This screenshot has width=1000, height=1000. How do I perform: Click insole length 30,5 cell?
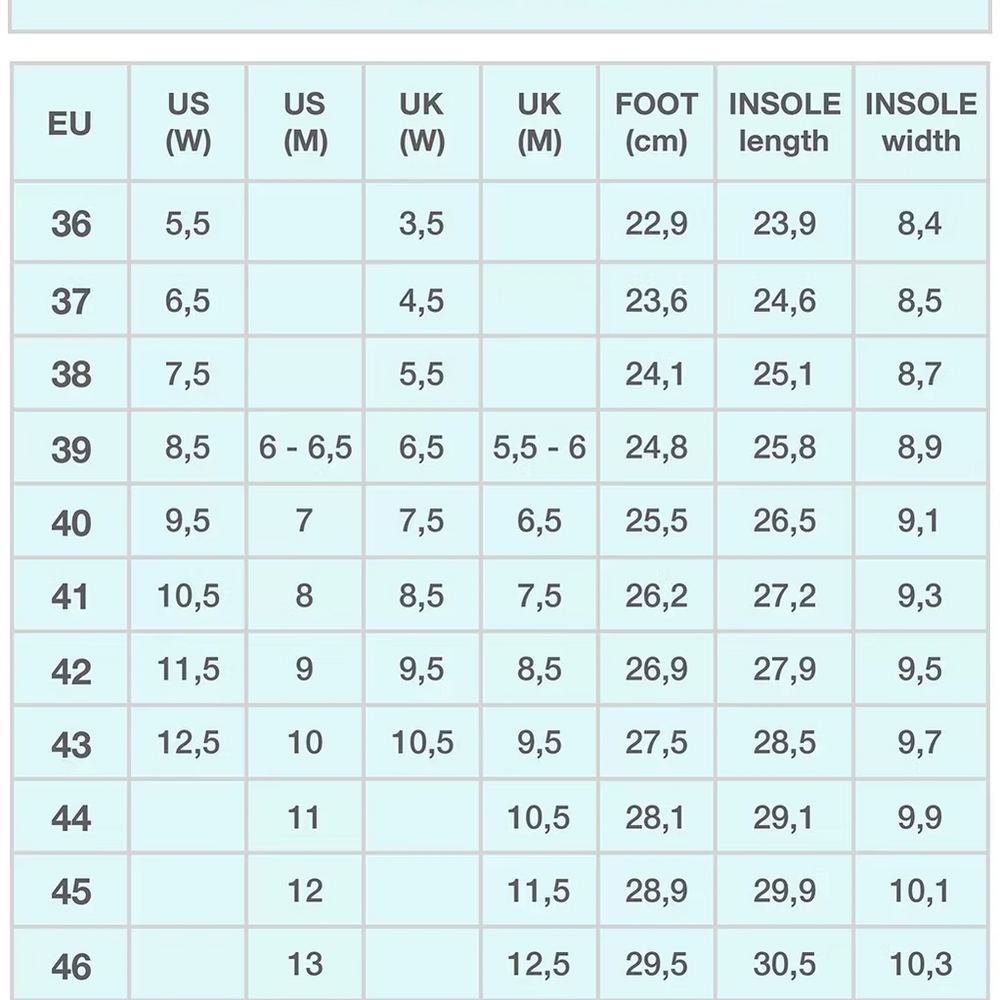pos(784,964)
